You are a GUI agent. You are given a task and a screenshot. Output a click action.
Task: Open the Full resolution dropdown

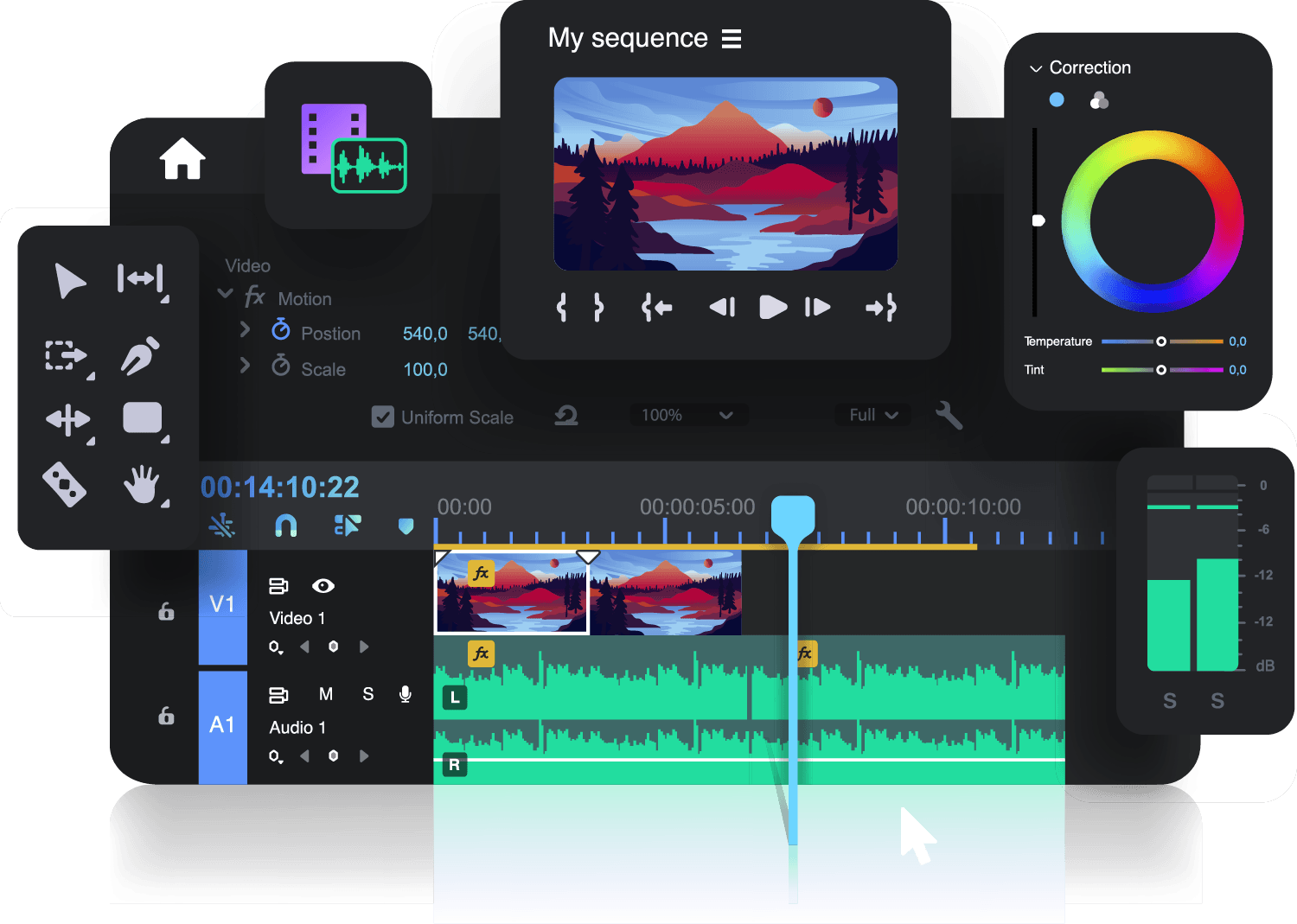(873, 415)
